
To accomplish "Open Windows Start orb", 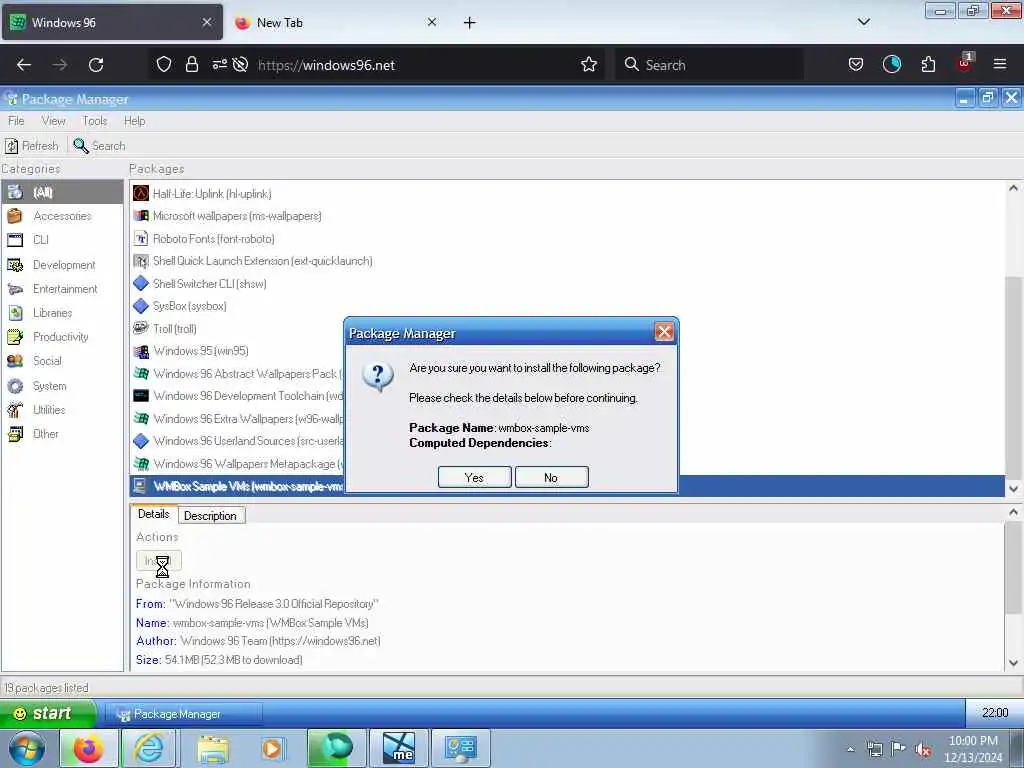I will tap(26, 748).
